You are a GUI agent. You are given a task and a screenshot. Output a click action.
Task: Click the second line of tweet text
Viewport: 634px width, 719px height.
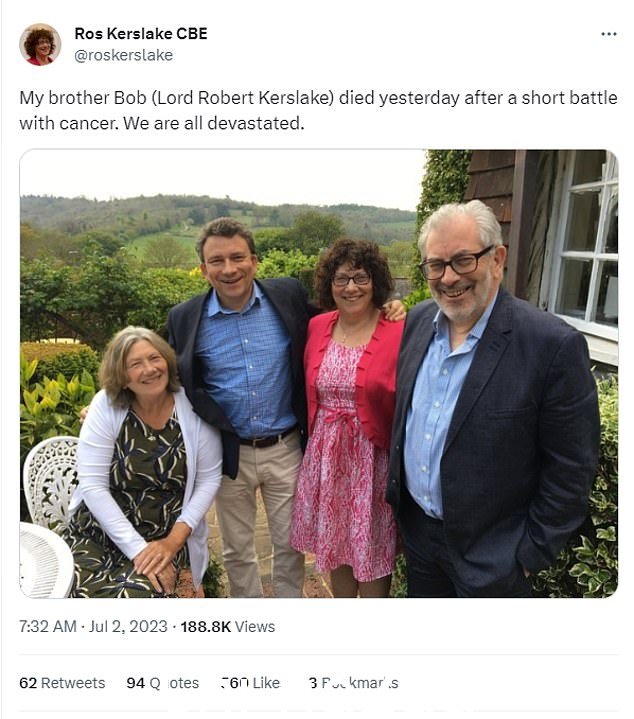tap(162, 123)
